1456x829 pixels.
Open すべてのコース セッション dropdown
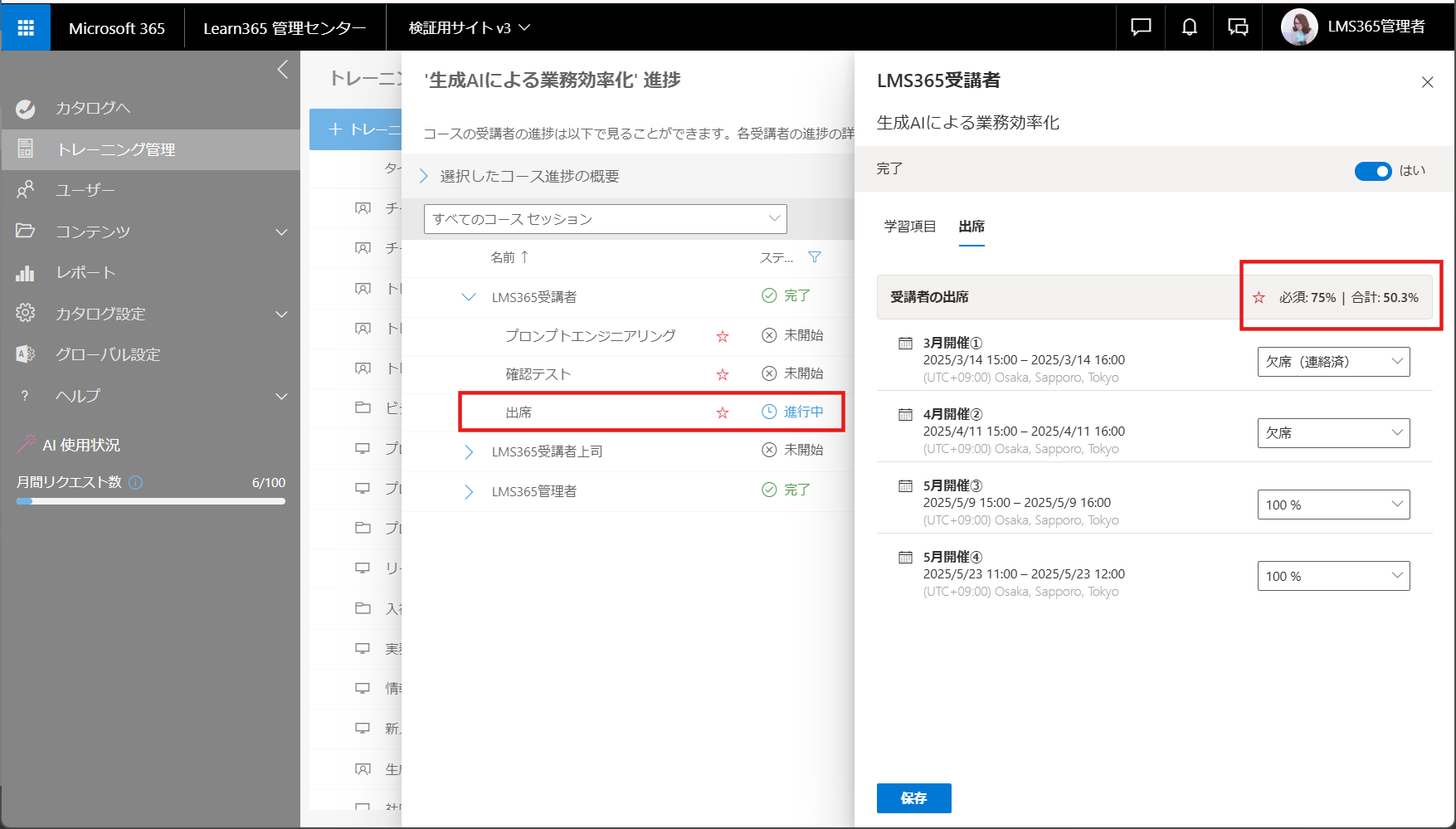point(606,219)
